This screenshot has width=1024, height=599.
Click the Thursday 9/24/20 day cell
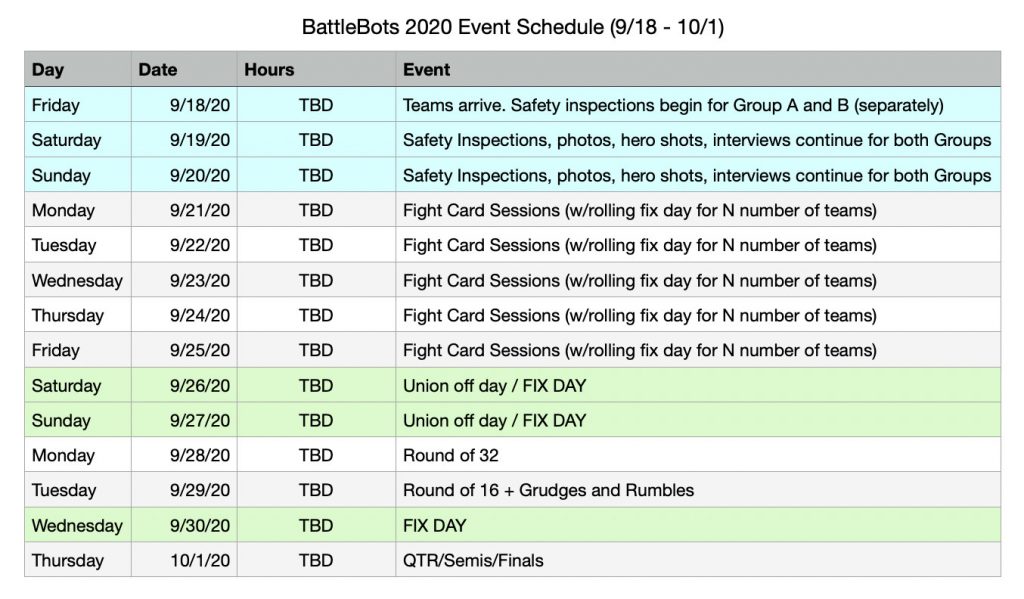pyautogui.click(x=68, y=315)
